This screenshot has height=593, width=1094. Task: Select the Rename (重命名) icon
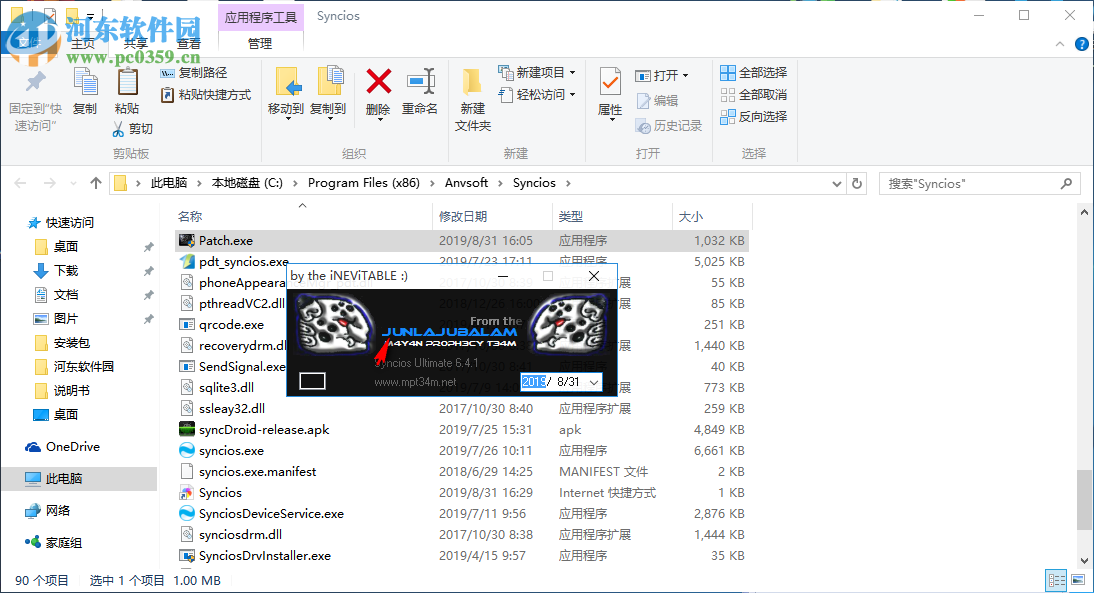click(x=421, y=83)
